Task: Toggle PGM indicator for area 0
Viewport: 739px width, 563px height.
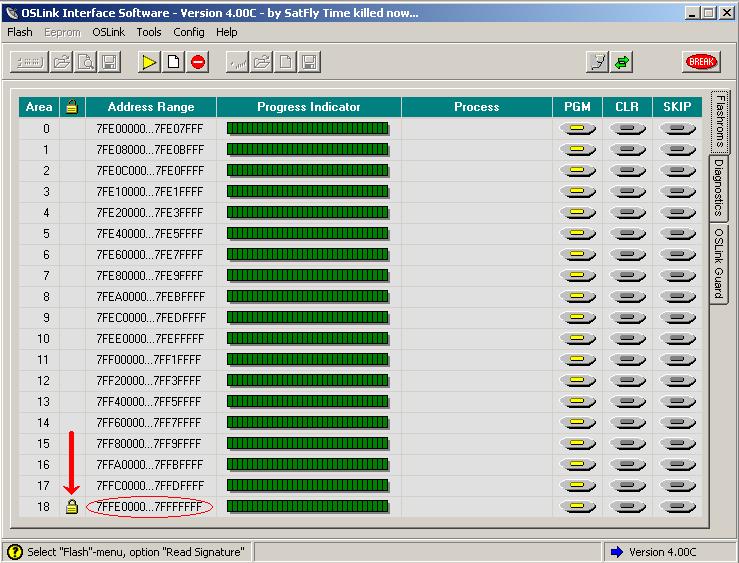Action: coord(577,129)
